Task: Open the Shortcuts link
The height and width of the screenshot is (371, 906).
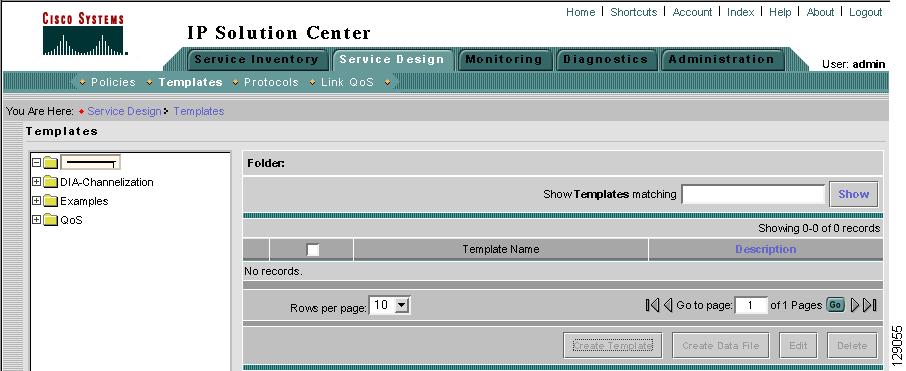Action: pos(633,12)
